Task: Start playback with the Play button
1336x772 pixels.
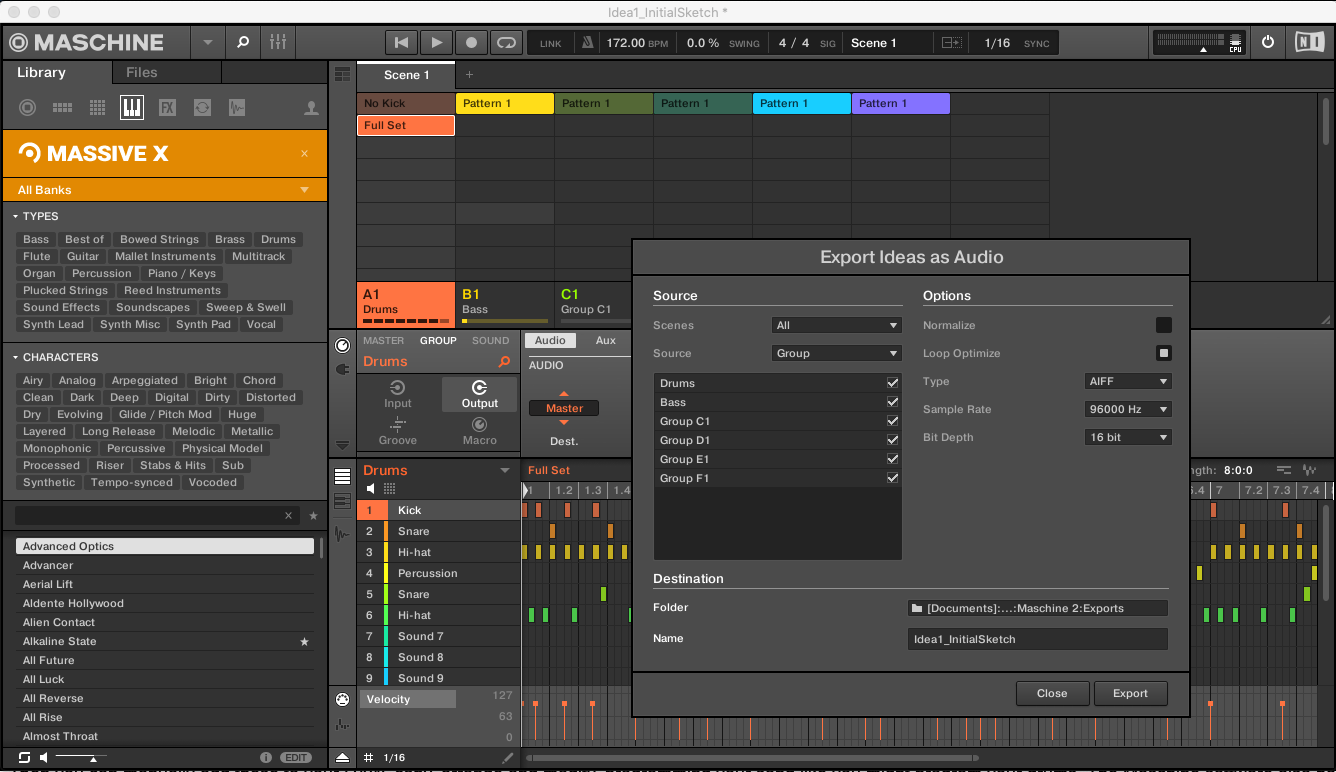Action: click(x=436, y=42)
